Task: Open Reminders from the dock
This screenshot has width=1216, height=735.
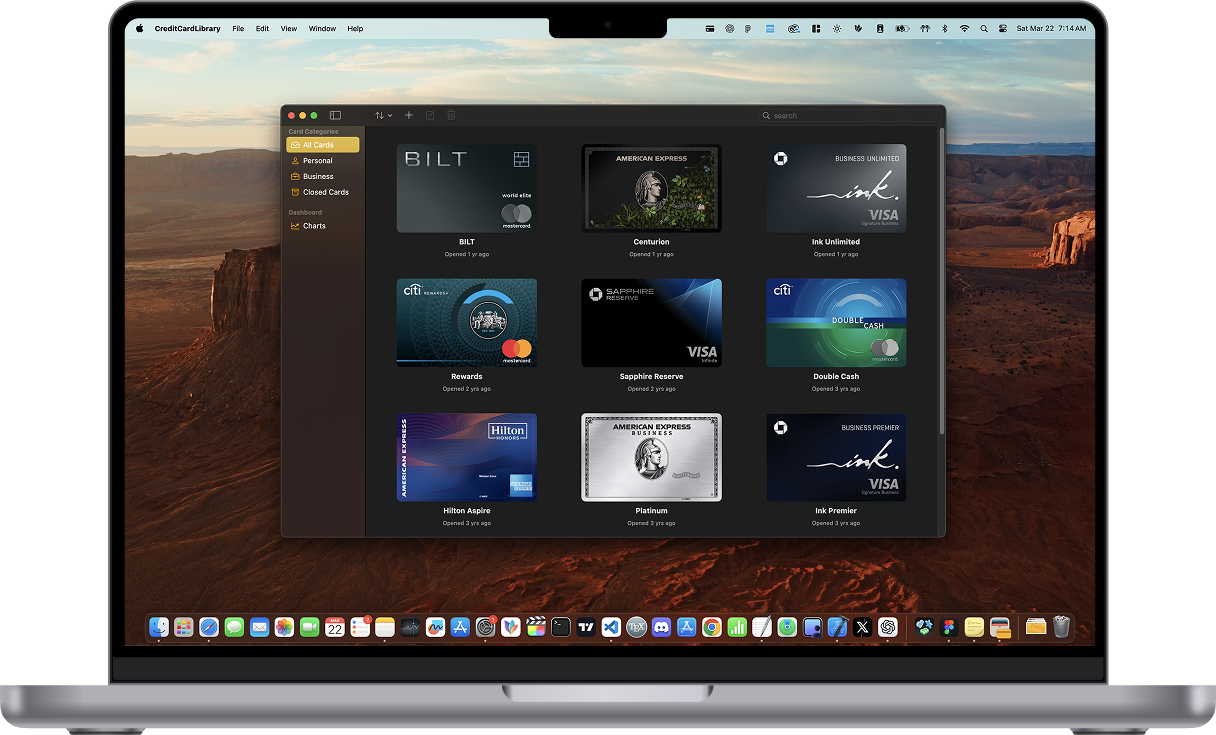Action: tap(360, 627)
